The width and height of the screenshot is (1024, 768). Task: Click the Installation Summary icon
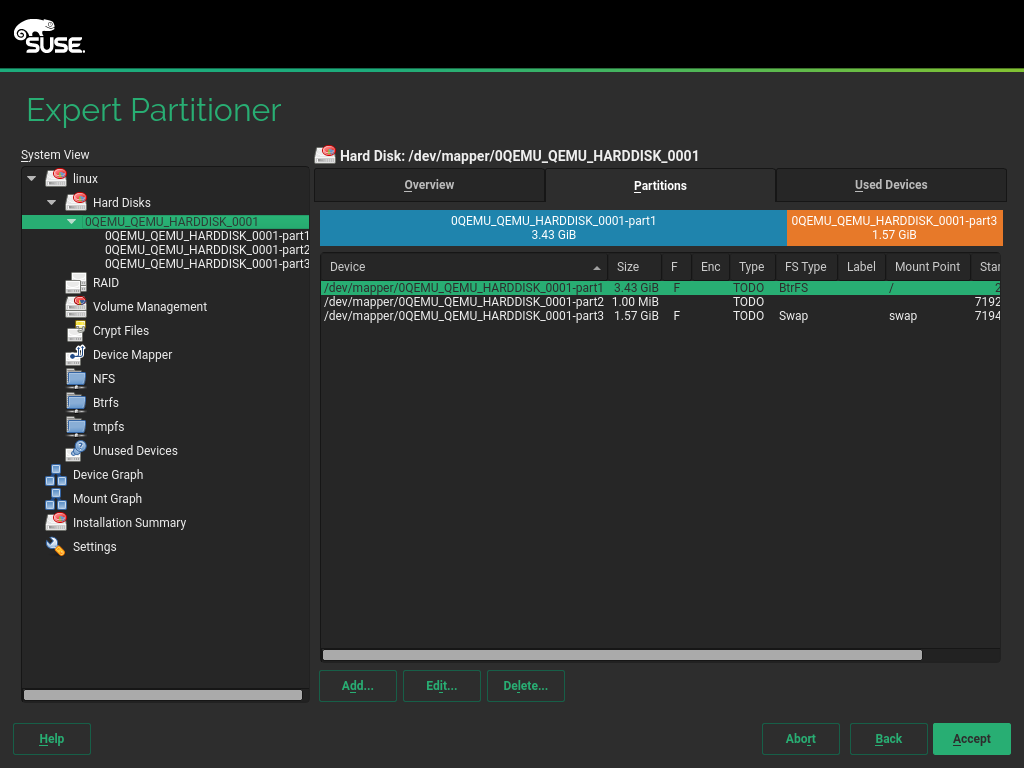click(56, 523)
